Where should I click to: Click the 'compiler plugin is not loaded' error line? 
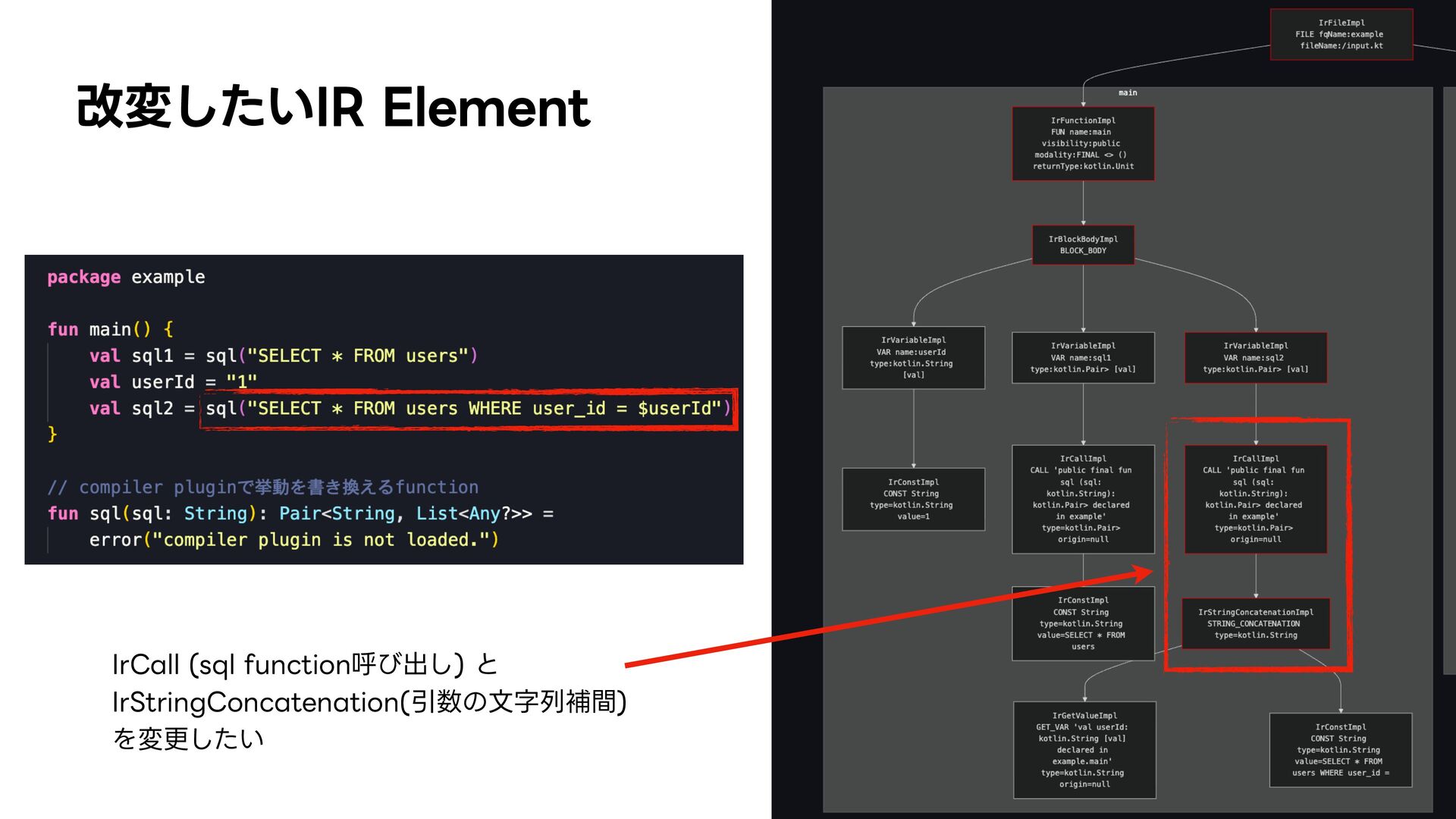point(293,540)
